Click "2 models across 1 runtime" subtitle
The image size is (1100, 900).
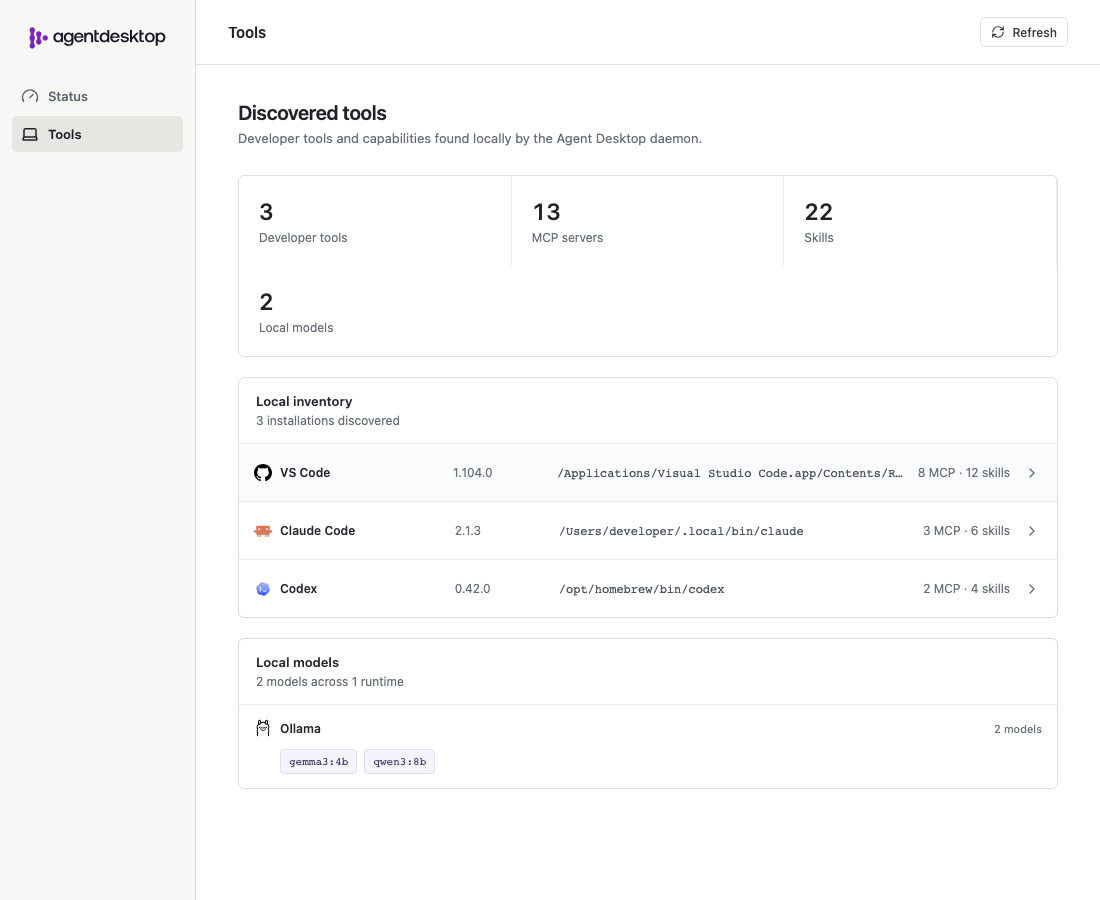coord(330,682)
